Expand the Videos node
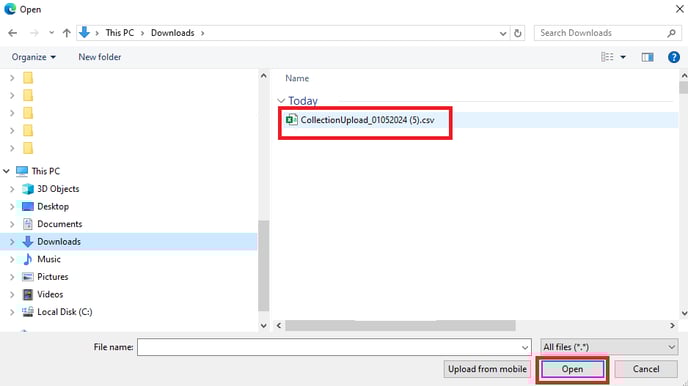The width and height of the screenshot is (688, 386). 12,294
